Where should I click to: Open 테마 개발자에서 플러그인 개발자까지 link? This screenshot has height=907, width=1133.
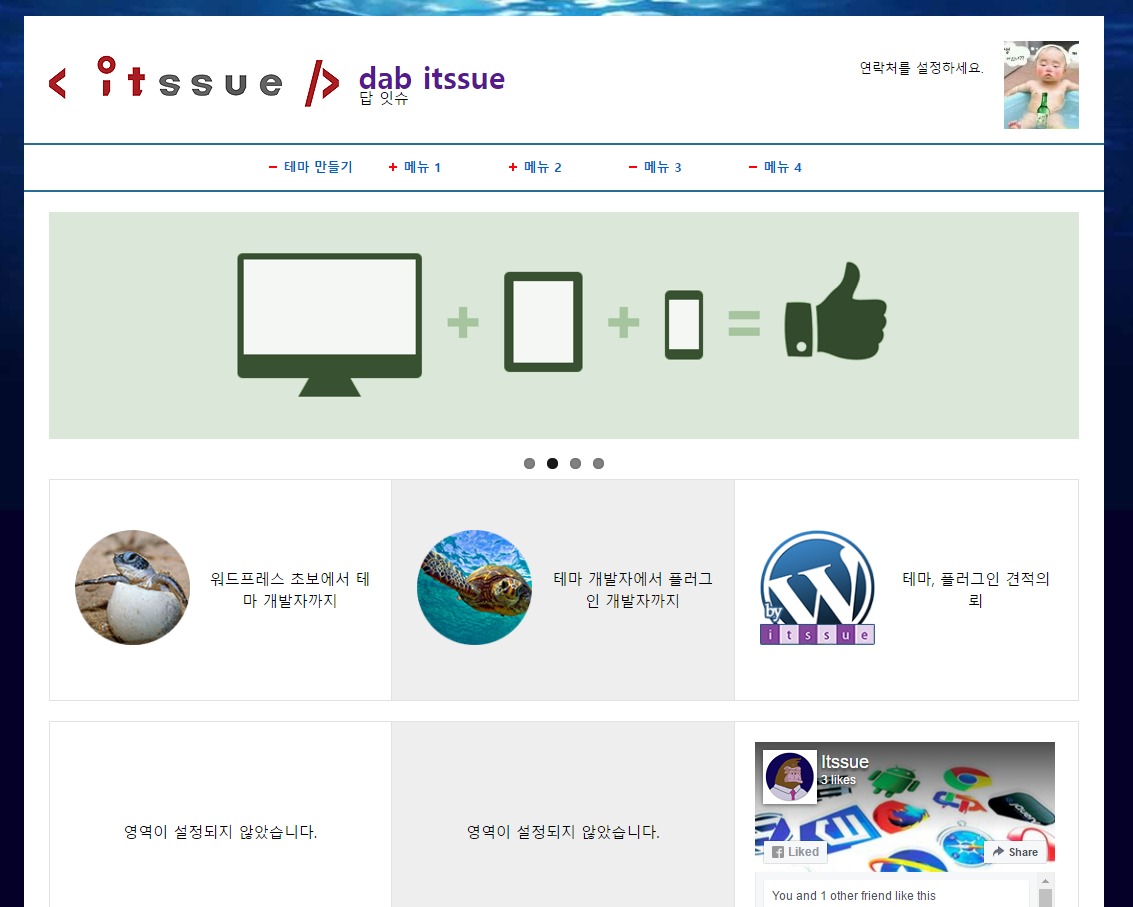pos(633,589)
